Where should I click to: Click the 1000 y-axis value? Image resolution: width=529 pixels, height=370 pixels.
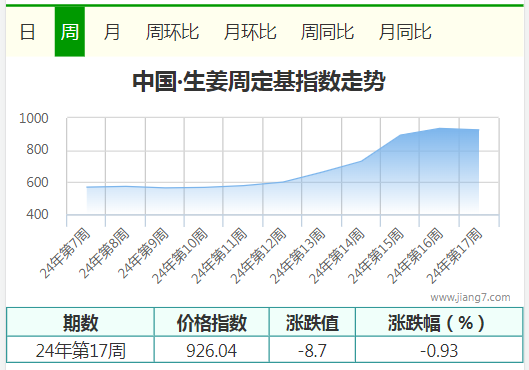coord(34,119)
